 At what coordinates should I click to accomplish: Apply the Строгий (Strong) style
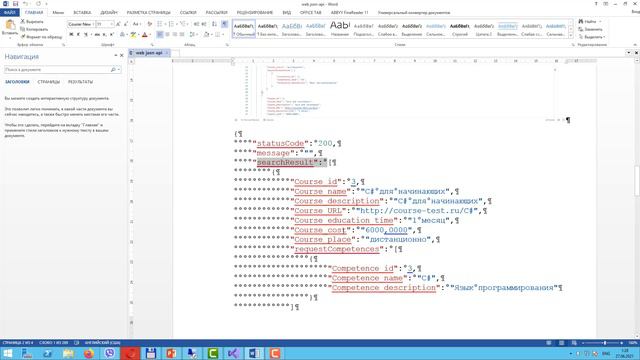point(460,29)
